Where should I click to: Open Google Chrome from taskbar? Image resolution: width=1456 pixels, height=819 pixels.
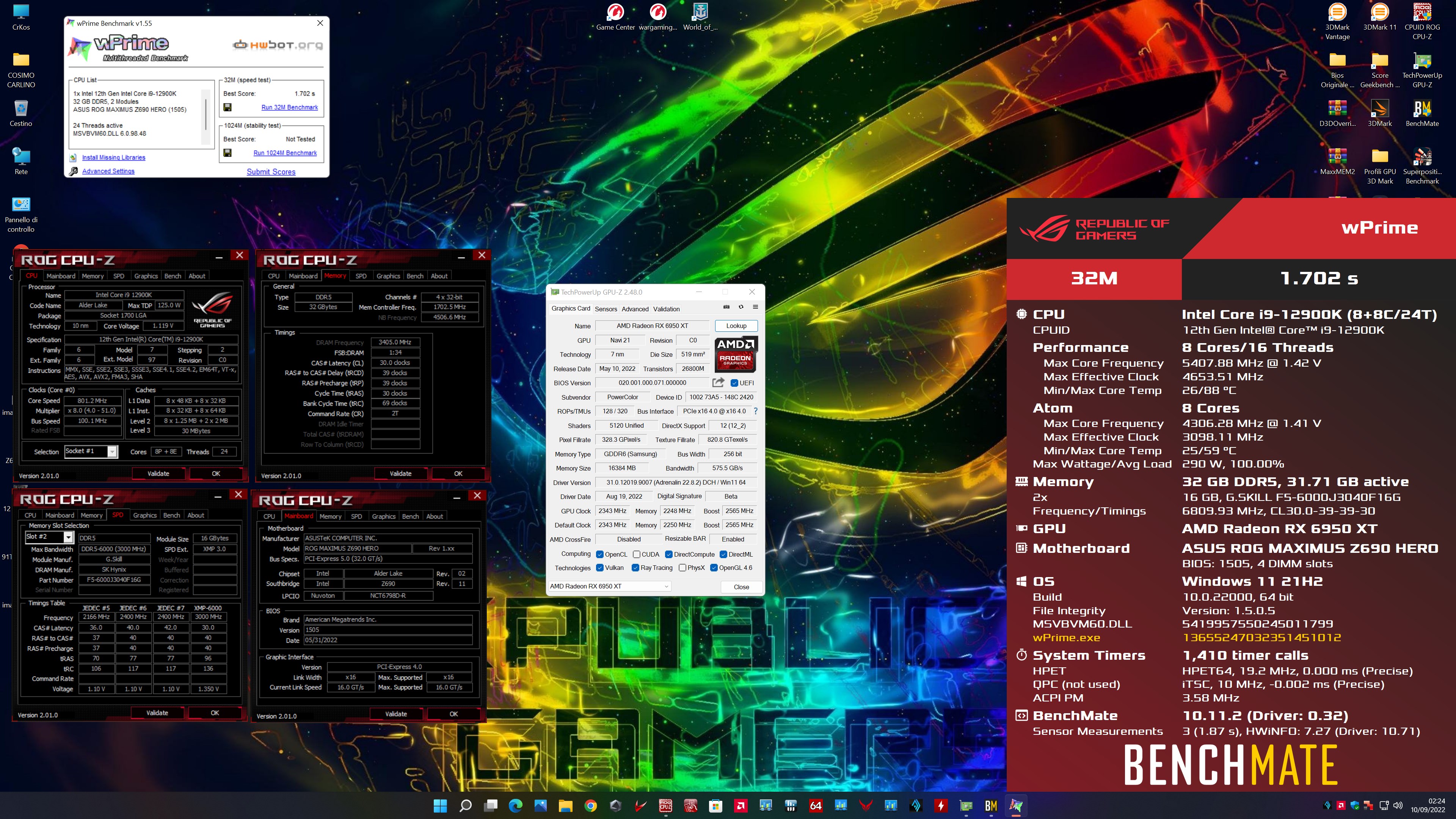click(591, 805)
